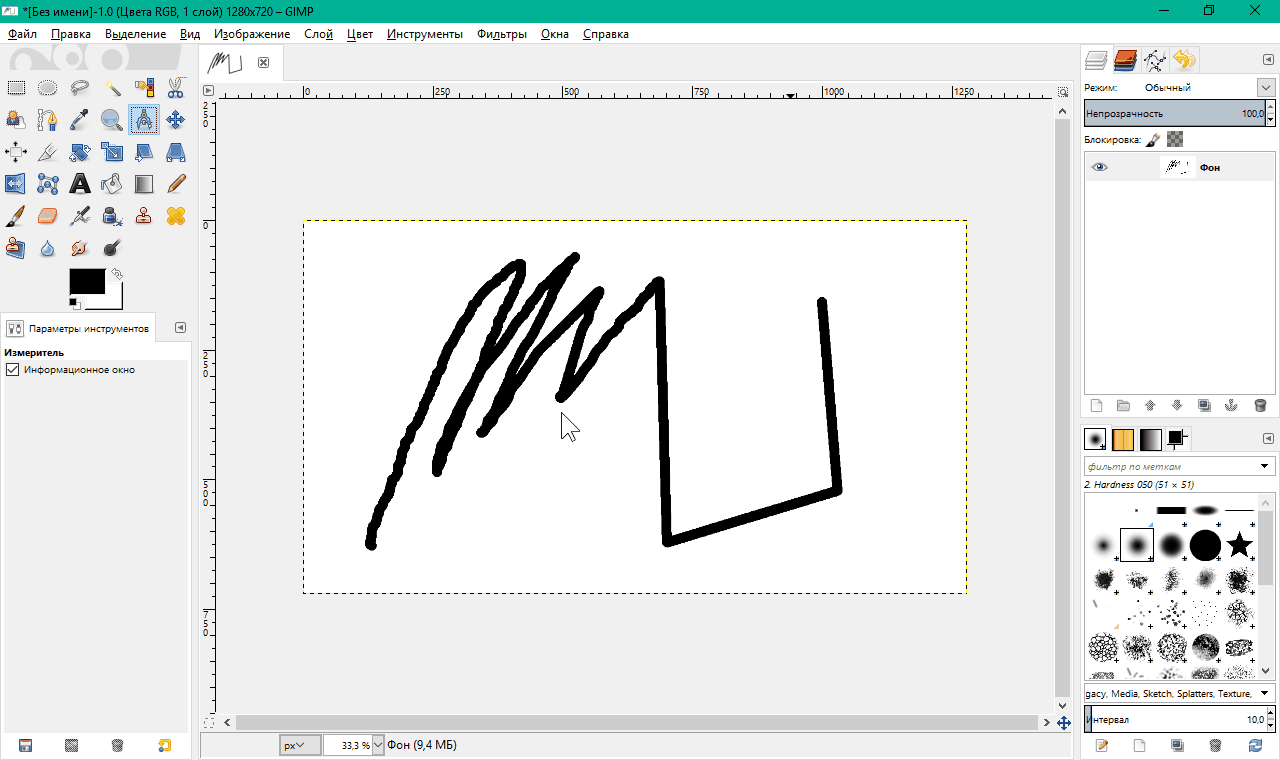This screenshot has height=760, width=1280.
Task: Open the px units dropdown
Action: 299,745
